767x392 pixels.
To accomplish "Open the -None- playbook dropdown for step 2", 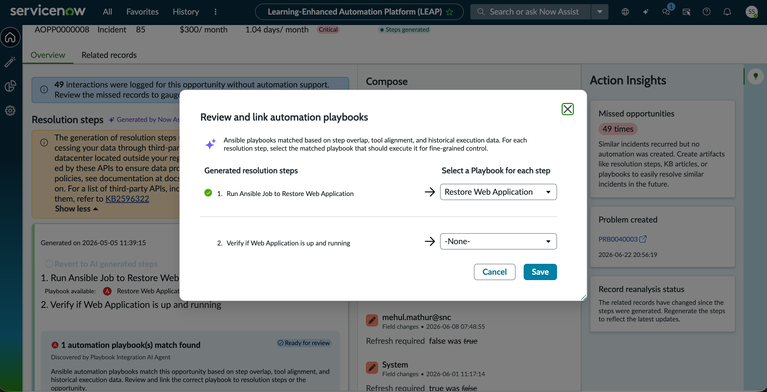I will tap(498, 241).
